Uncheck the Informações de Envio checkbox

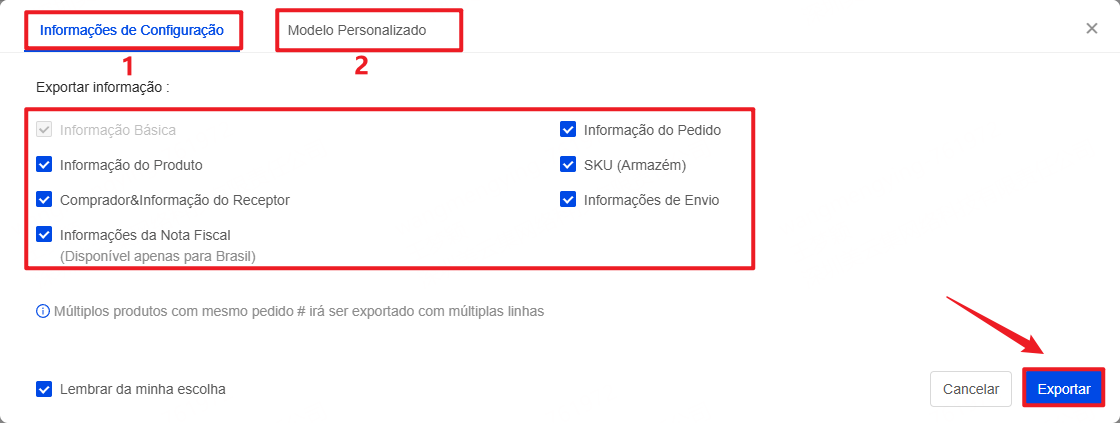tap(568, 200)
